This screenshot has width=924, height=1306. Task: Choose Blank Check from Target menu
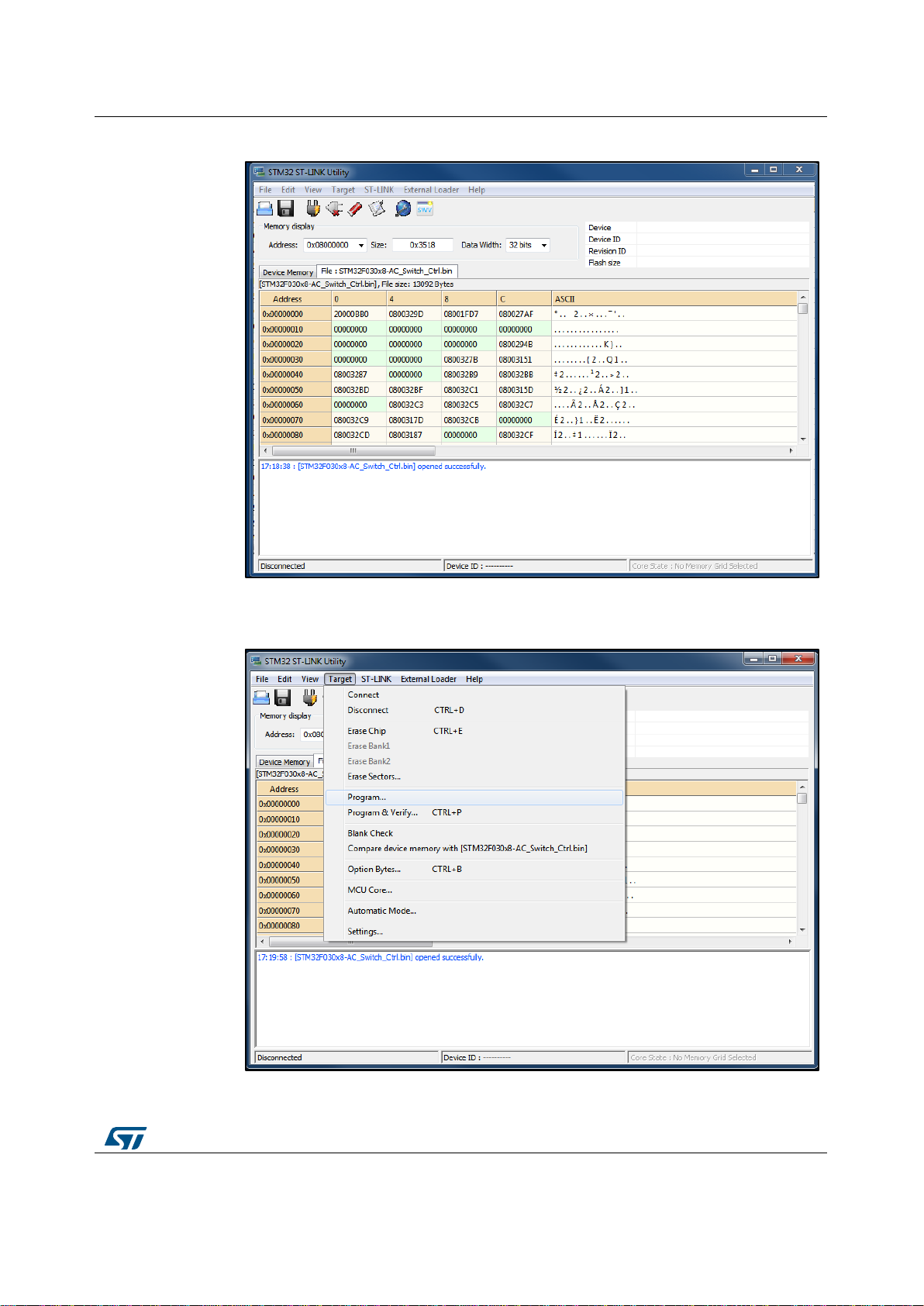coord(474,834)
